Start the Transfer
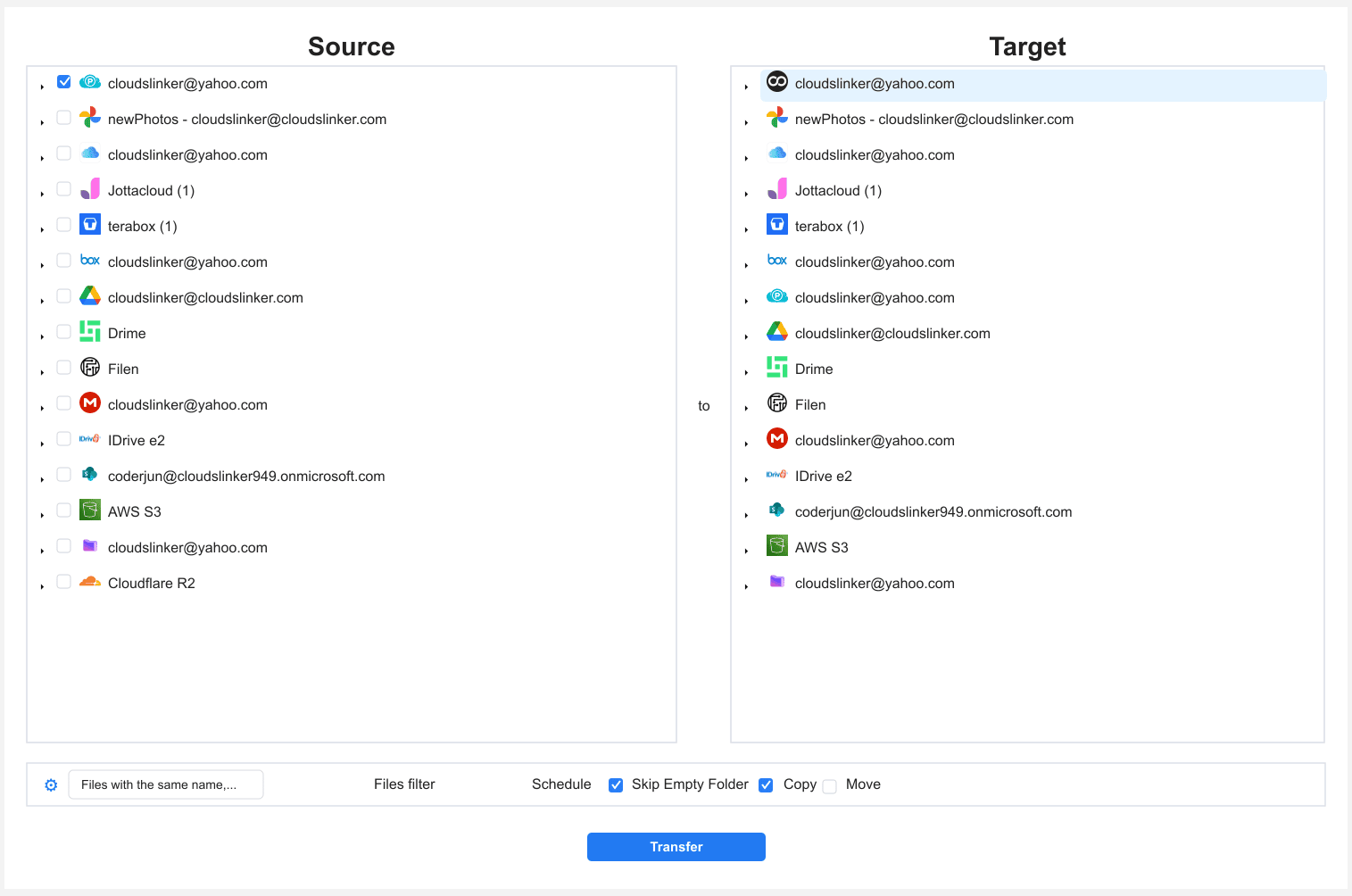 pos(676,847)
